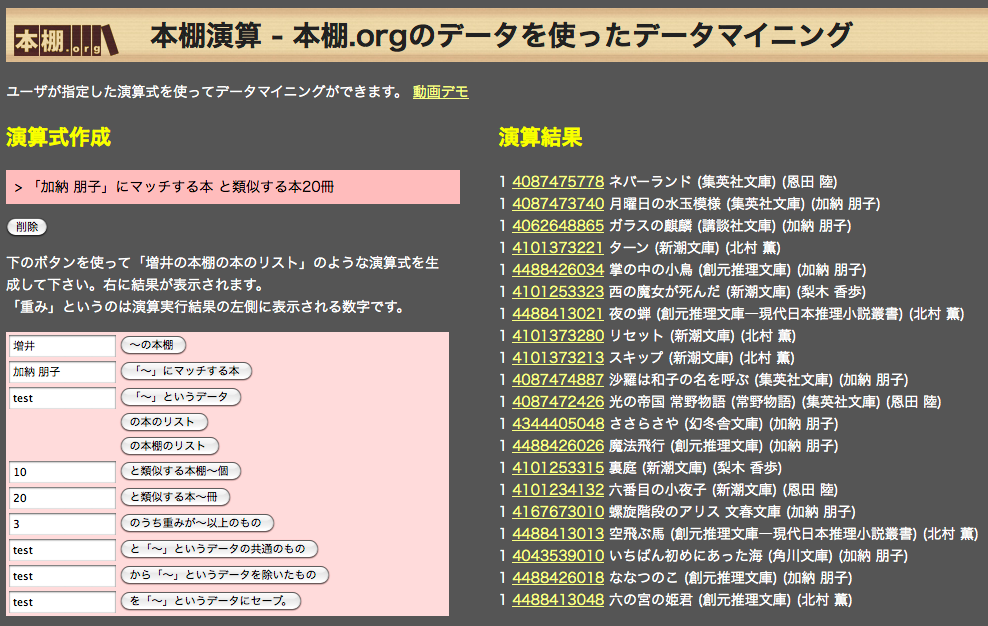Click the 演算式作成 heading
The width and height of the screenshot is (988, 626).
[x=59, y=137]
